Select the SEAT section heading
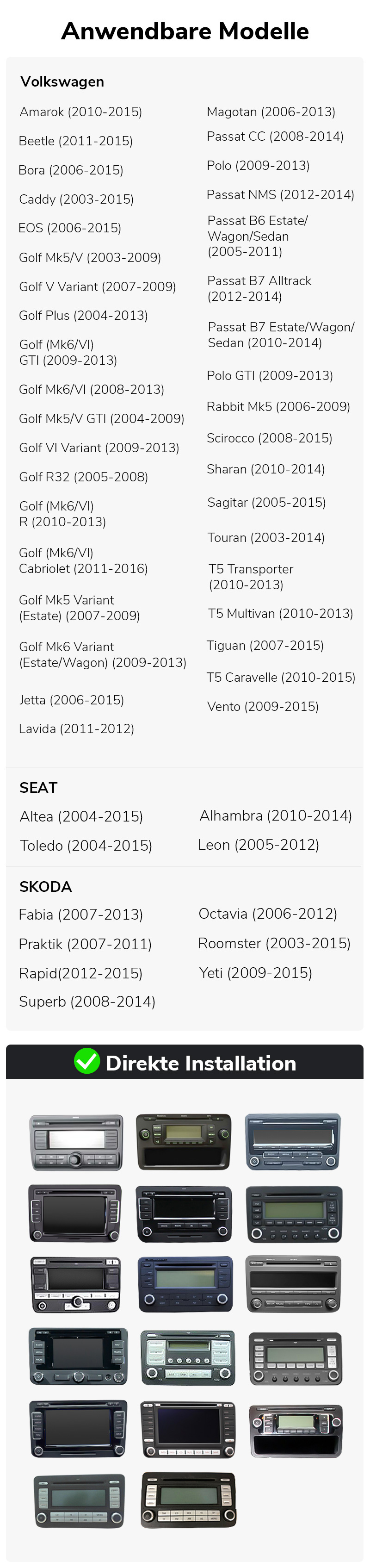370x1568 pixels. 38,788
